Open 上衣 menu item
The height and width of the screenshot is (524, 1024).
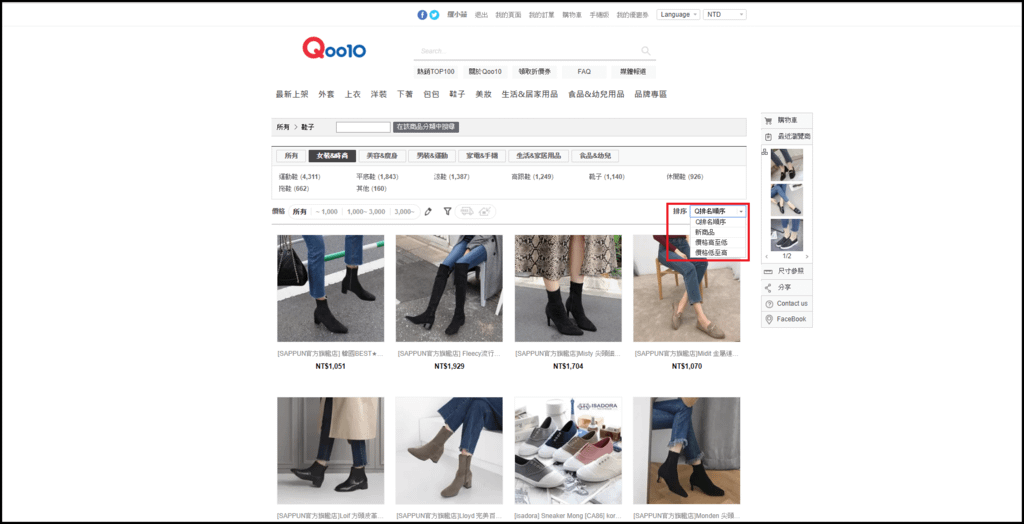pyautogui.click(x=353, y=94)
